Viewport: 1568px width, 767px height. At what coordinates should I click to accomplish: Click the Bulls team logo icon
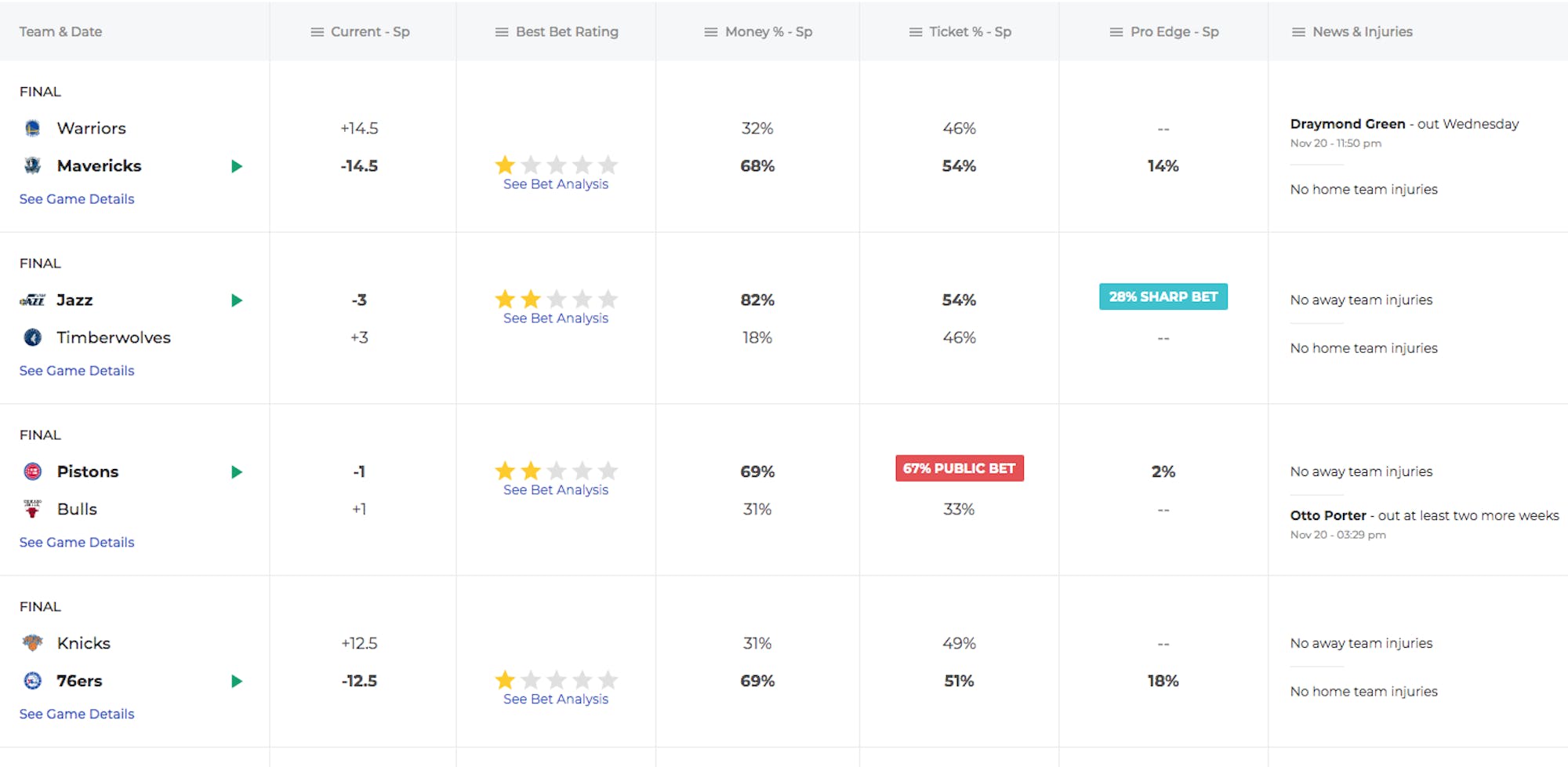(32, 509)
